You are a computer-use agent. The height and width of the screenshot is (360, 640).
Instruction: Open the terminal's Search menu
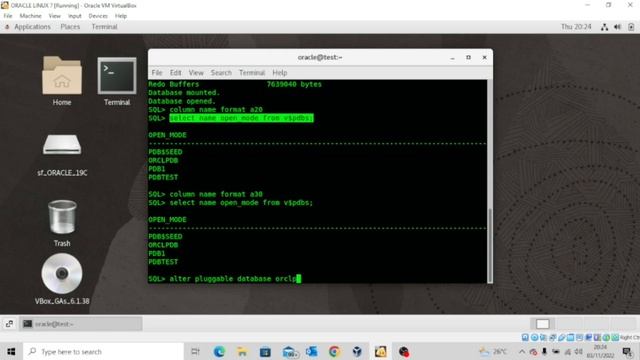point(221,73)
